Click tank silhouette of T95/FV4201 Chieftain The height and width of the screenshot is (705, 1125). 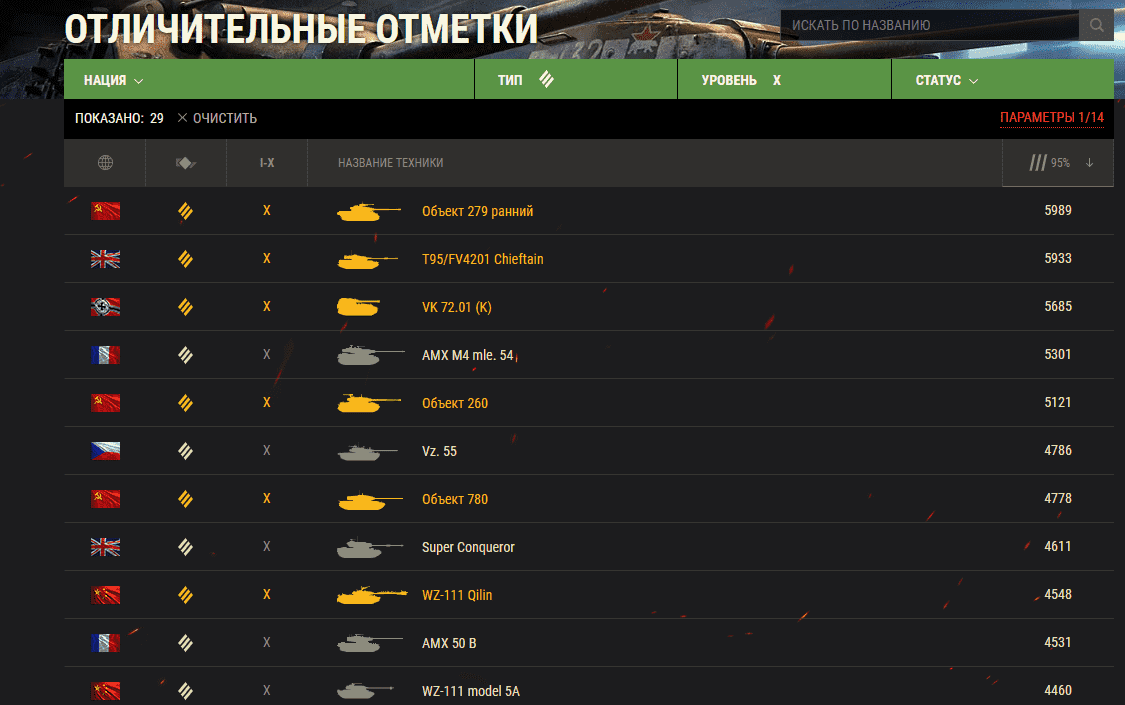(x=367, y=260)
